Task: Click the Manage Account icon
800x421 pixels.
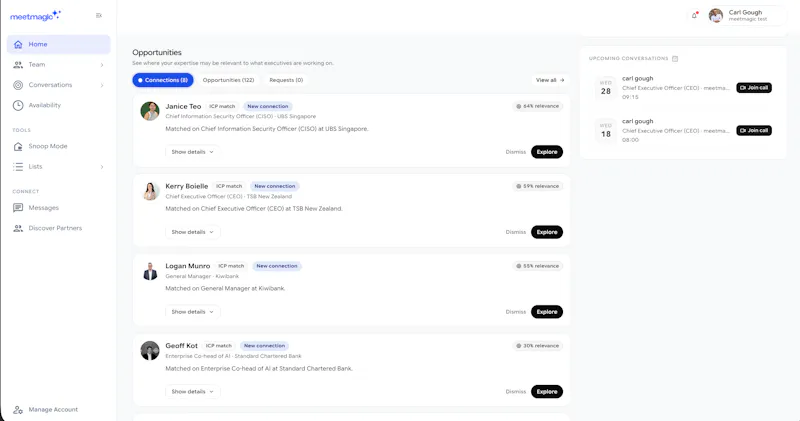Action: 18,410
